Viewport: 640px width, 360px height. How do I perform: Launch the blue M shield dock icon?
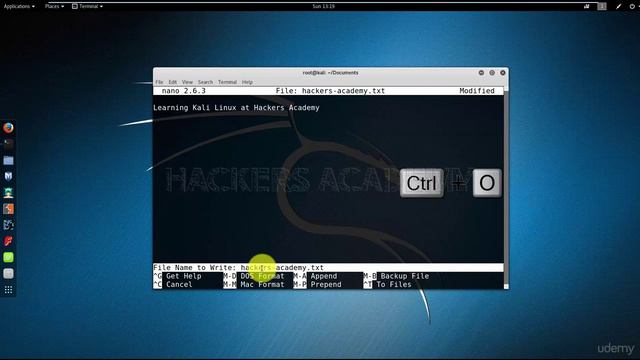coord(8,176)
